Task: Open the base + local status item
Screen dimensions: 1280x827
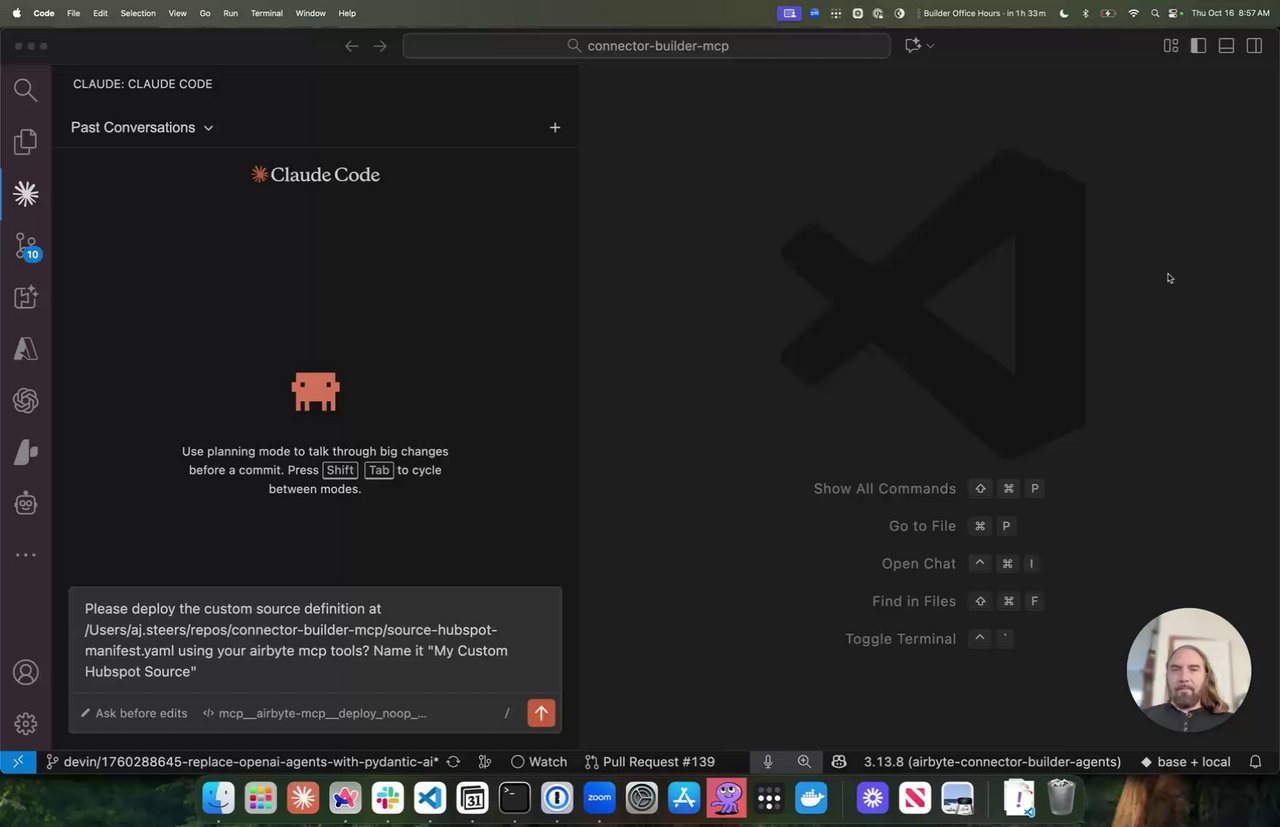Action: click(1185, 762)
